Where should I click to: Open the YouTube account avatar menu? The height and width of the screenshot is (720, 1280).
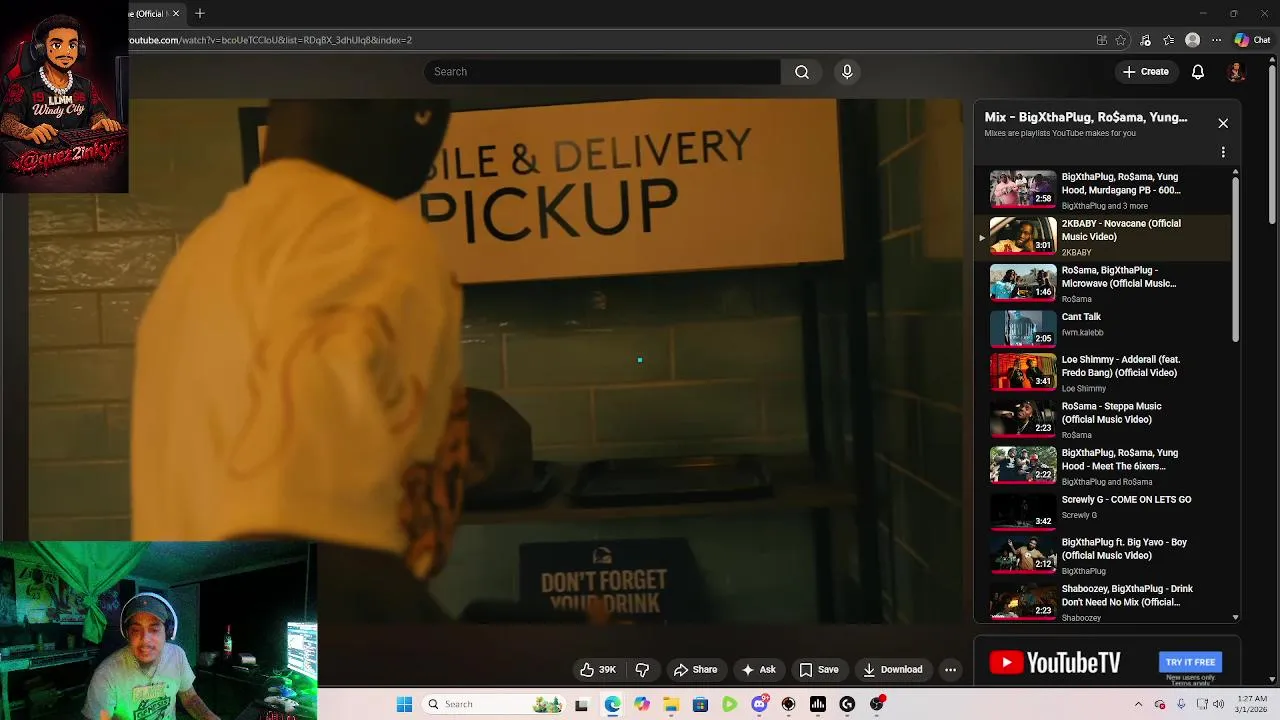(x=1236, y=72)
